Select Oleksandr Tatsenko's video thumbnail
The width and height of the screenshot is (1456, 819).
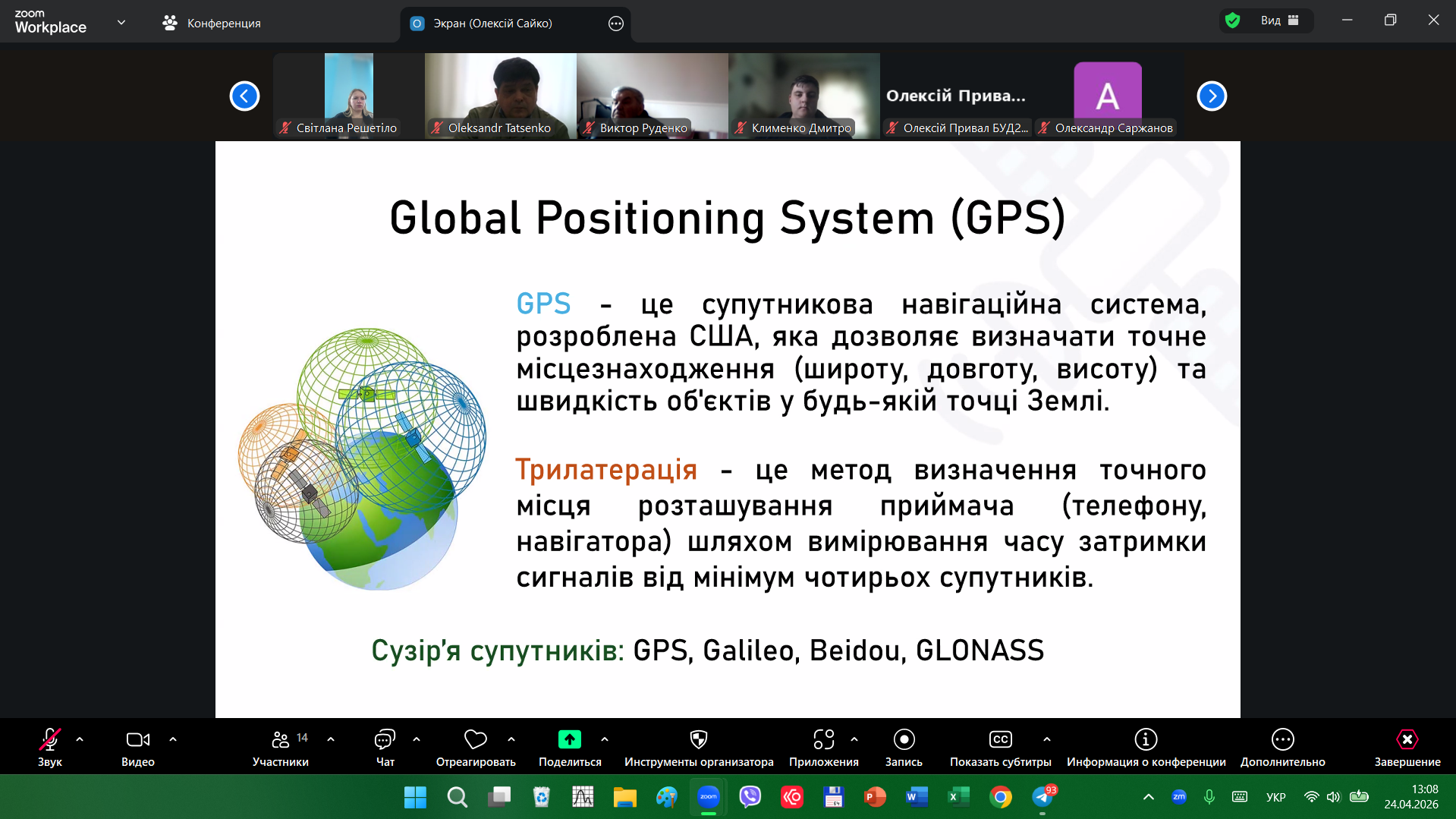(500, 95)
